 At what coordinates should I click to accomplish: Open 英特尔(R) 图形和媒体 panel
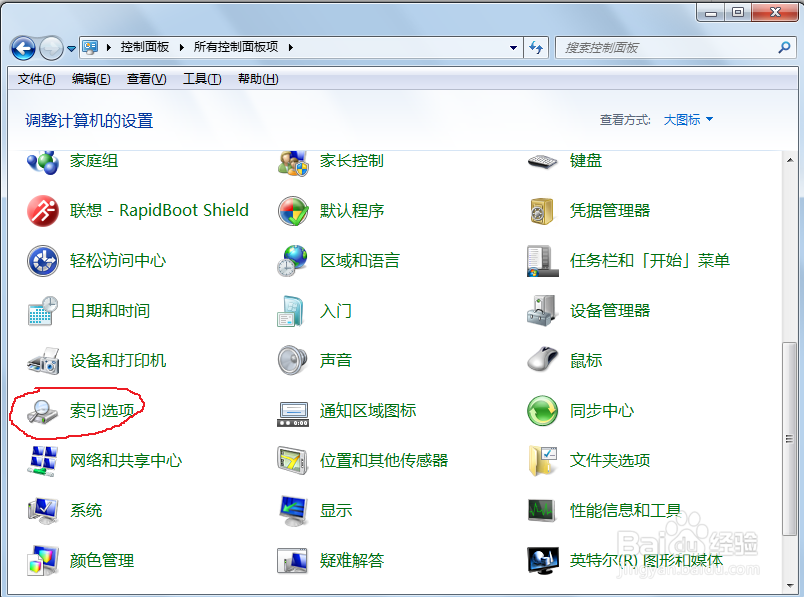pos(647,560)
